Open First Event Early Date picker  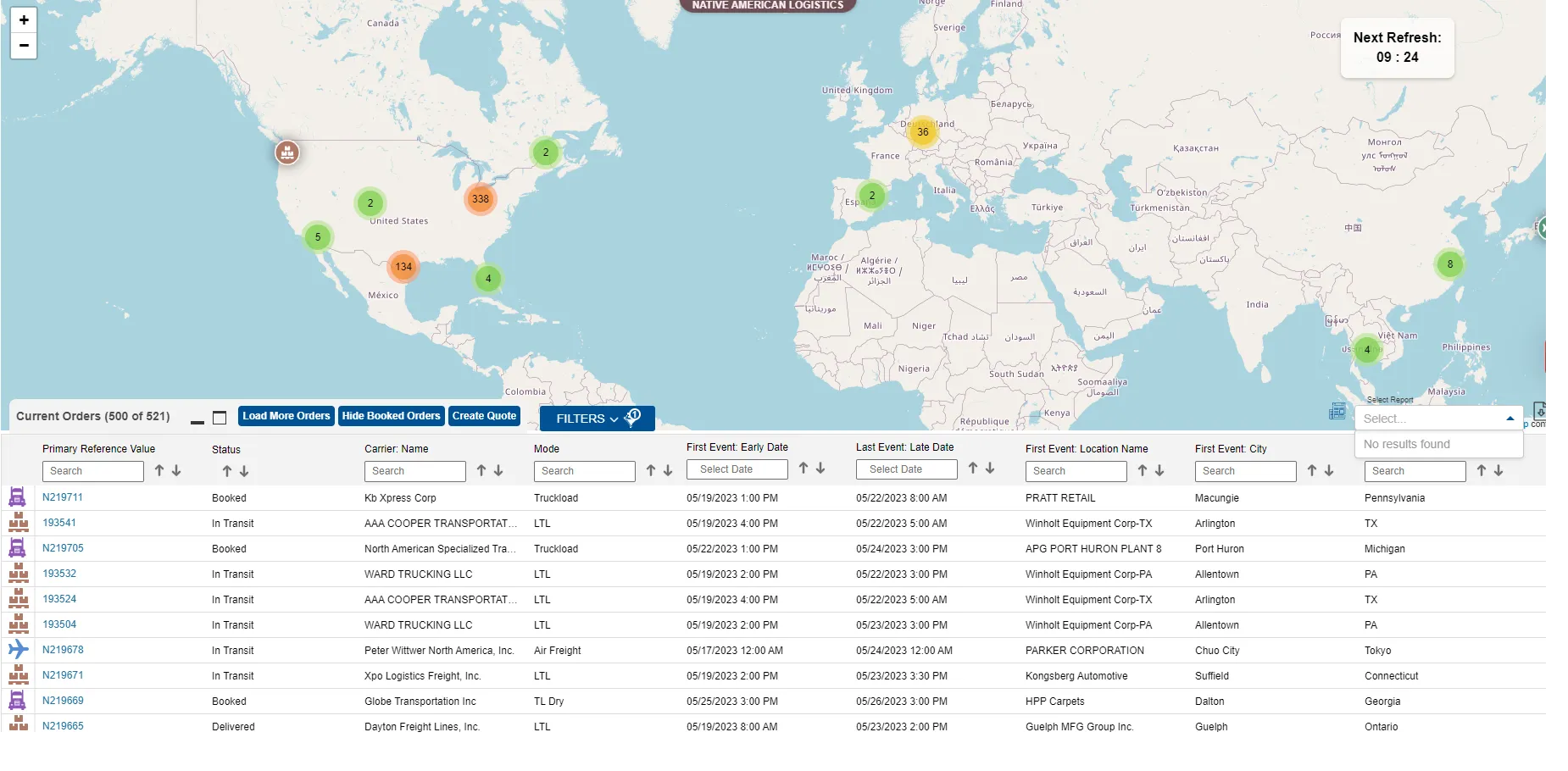(737, 469)
